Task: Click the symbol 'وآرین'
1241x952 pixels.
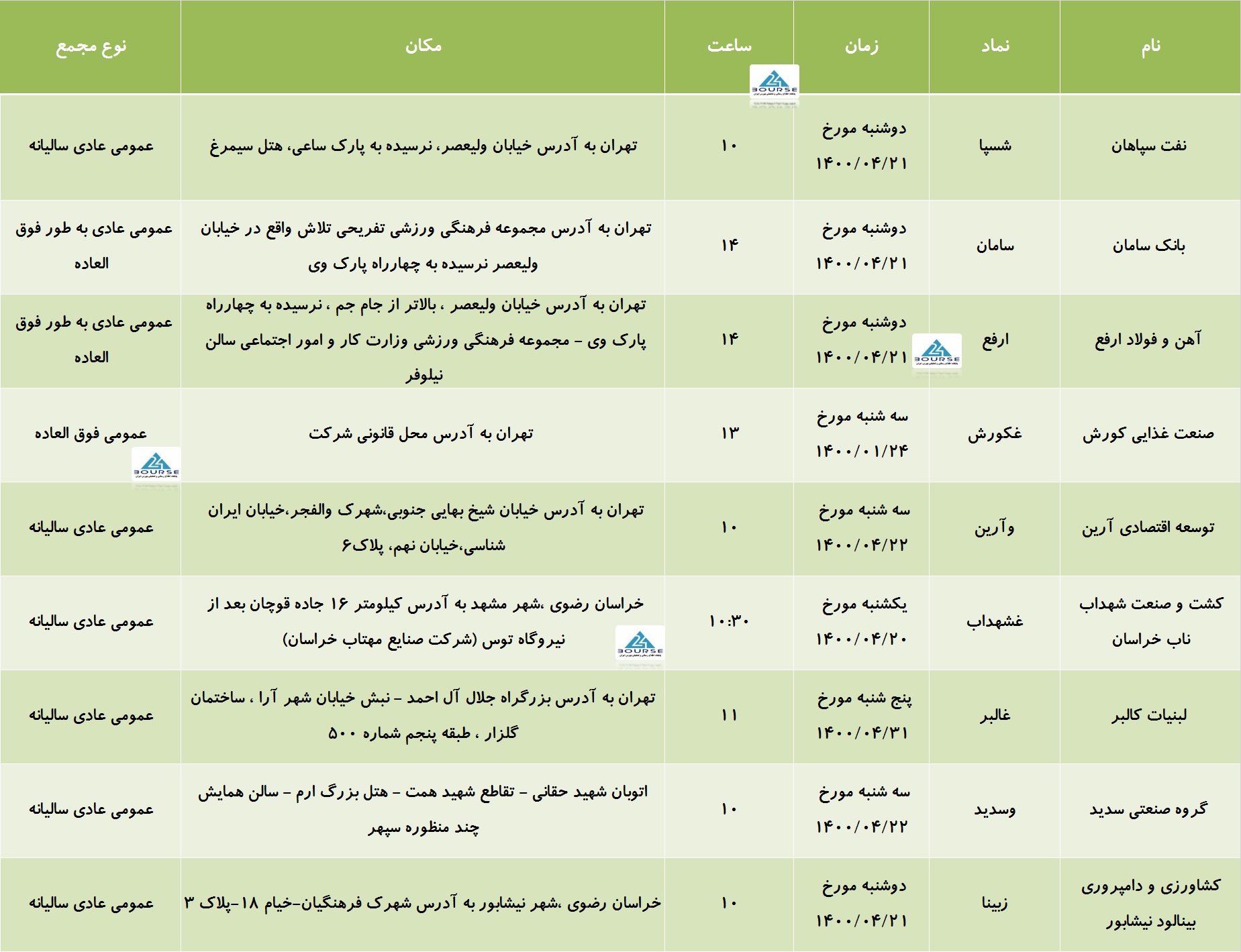Action: point(995,528)
